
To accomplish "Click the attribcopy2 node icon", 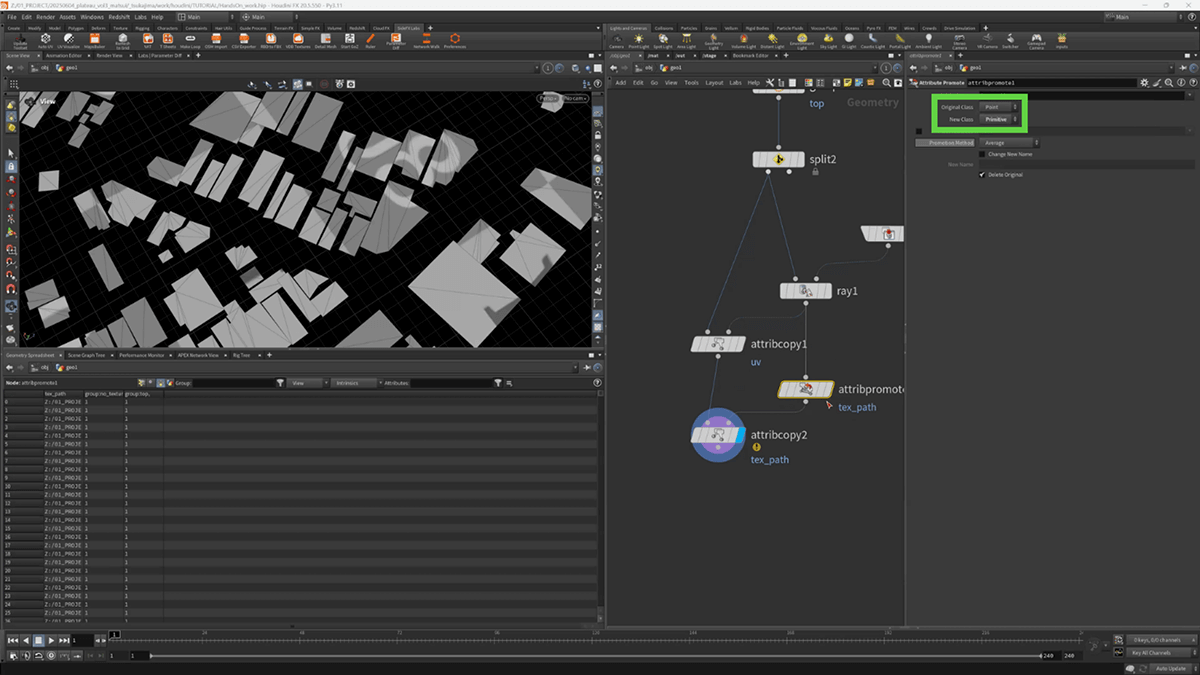I will coord(715,435).
